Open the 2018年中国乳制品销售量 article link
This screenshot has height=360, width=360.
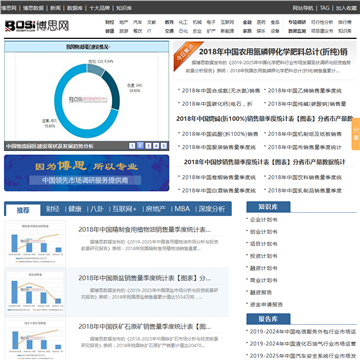[x=305, y=190]
